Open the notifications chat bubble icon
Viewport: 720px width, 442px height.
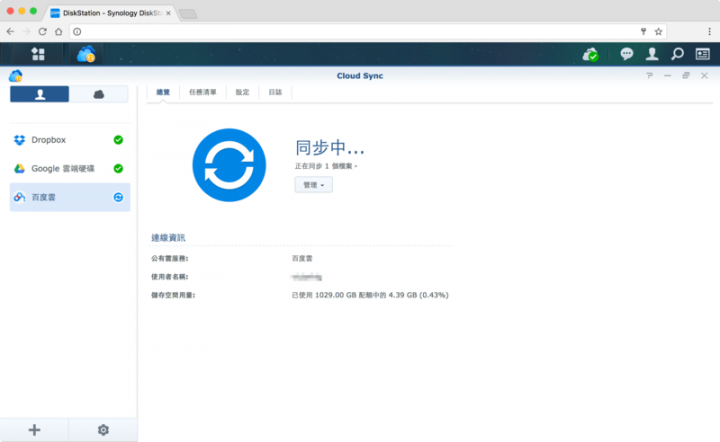(627, 54)
